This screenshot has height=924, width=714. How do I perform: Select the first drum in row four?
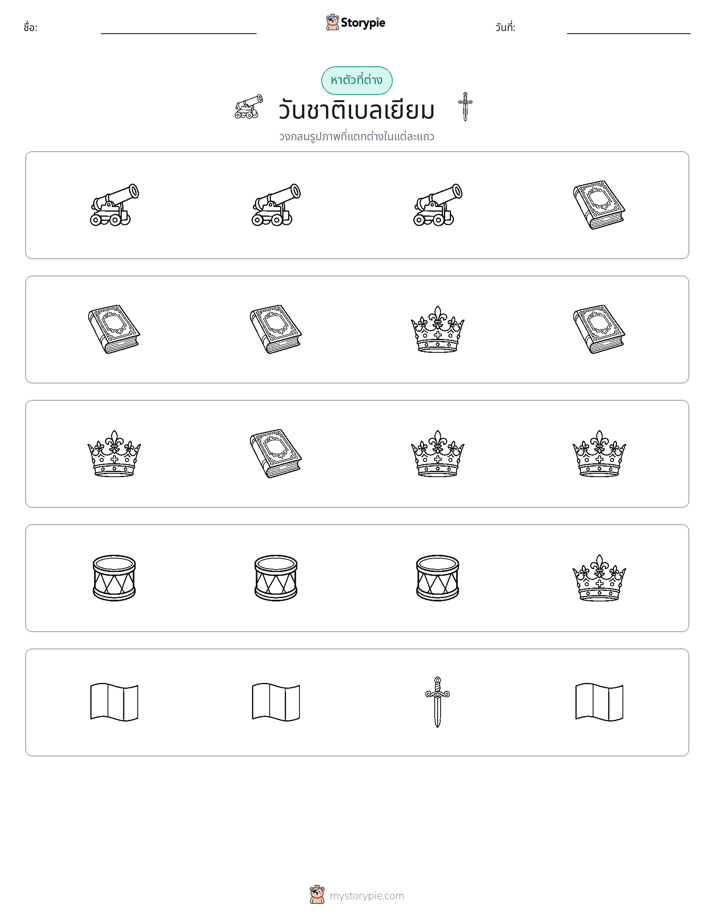point(114,578)
